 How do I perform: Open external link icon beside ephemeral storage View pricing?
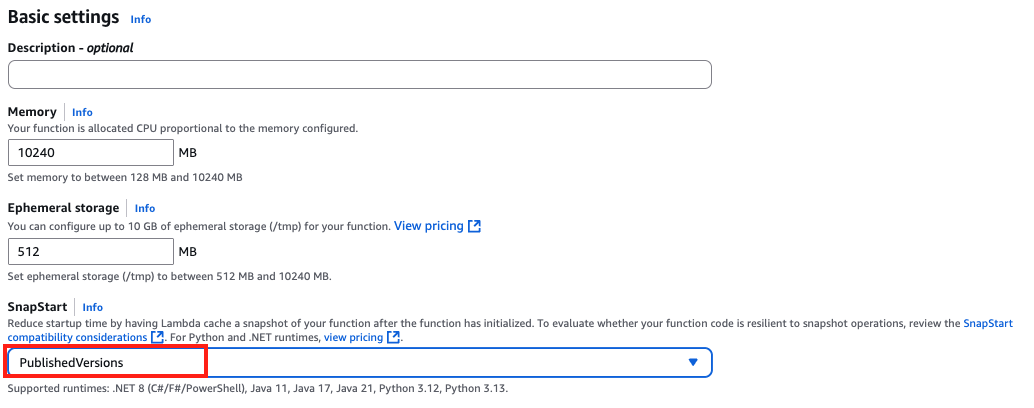pos(475,227)
